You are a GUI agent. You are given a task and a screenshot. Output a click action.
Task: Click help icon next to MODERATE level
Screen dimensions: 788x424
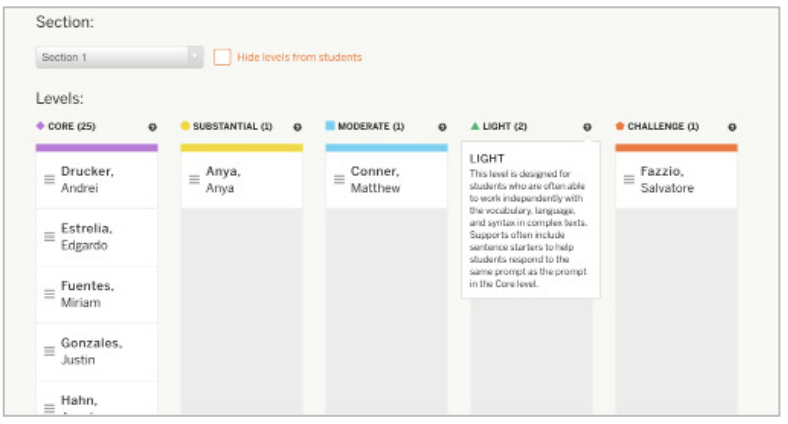pos(442,127)
